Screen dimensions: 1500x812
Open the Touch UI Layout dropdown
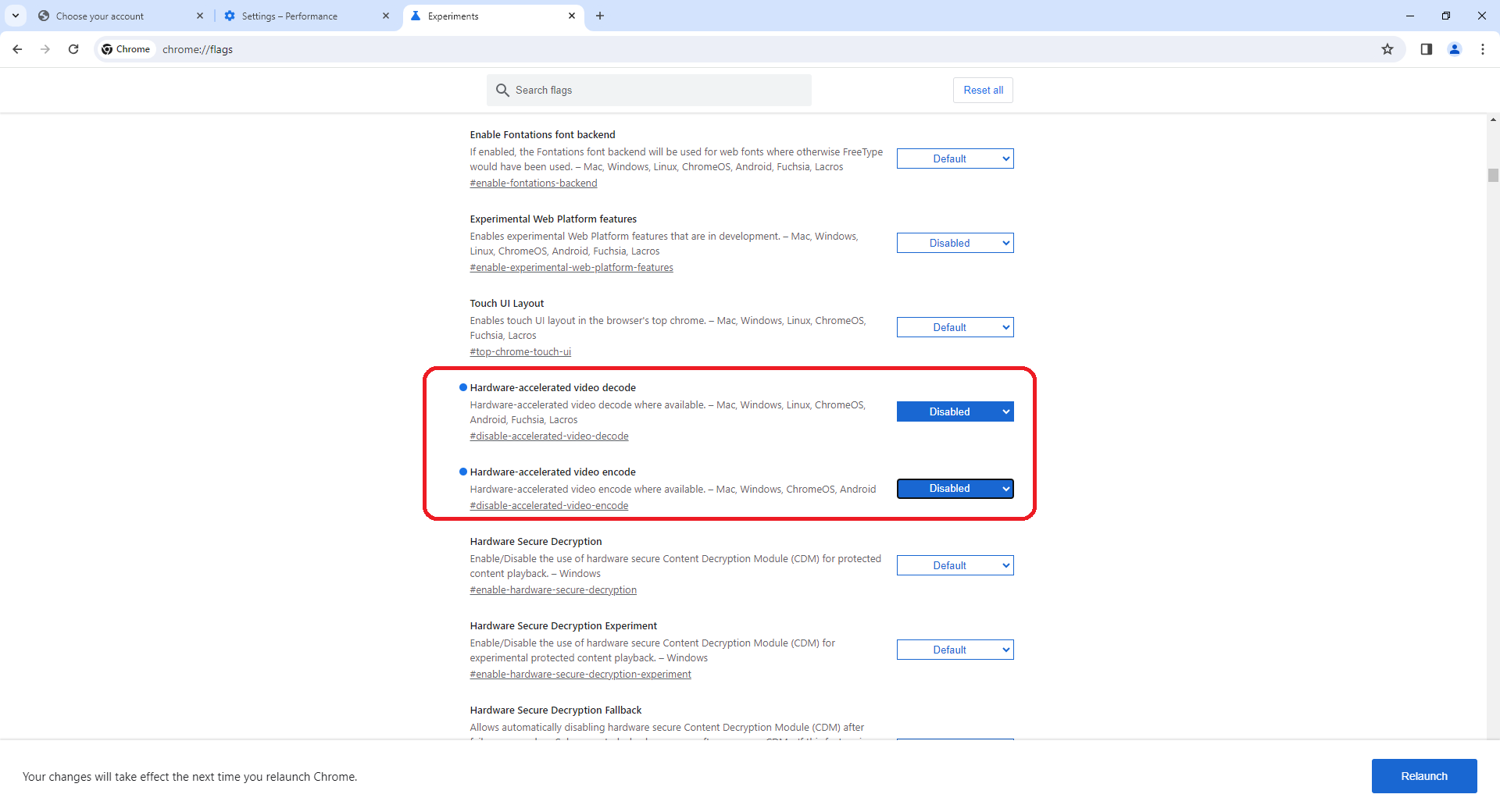click(955, 327)
